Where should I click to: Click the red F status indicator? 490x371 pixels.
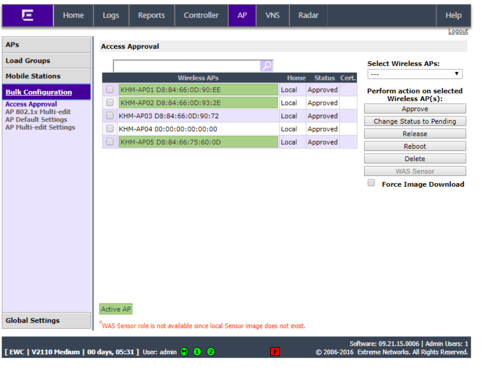coord(275,352)
